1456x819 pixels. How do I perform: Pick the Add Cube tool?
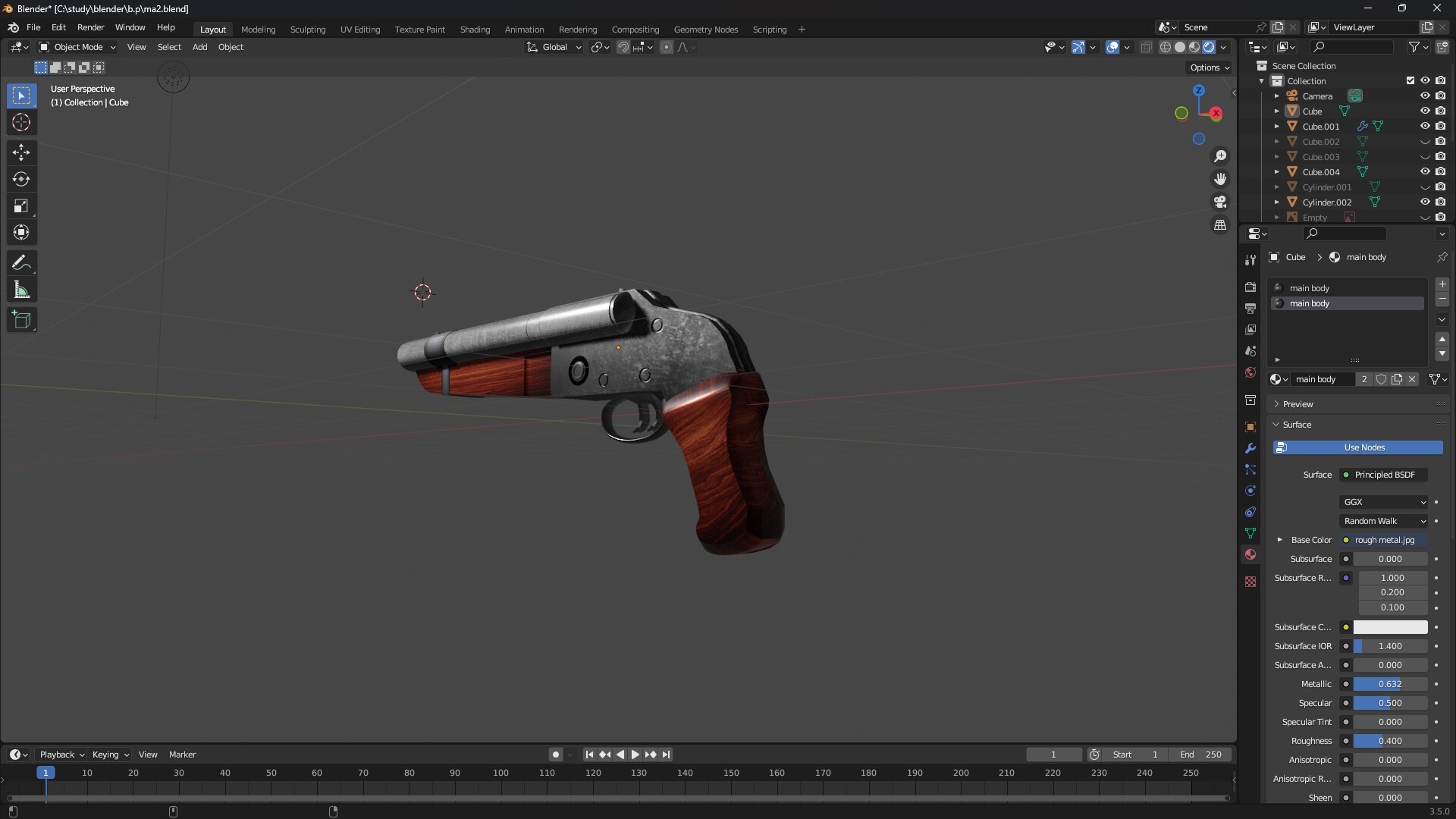pos(21,319)
